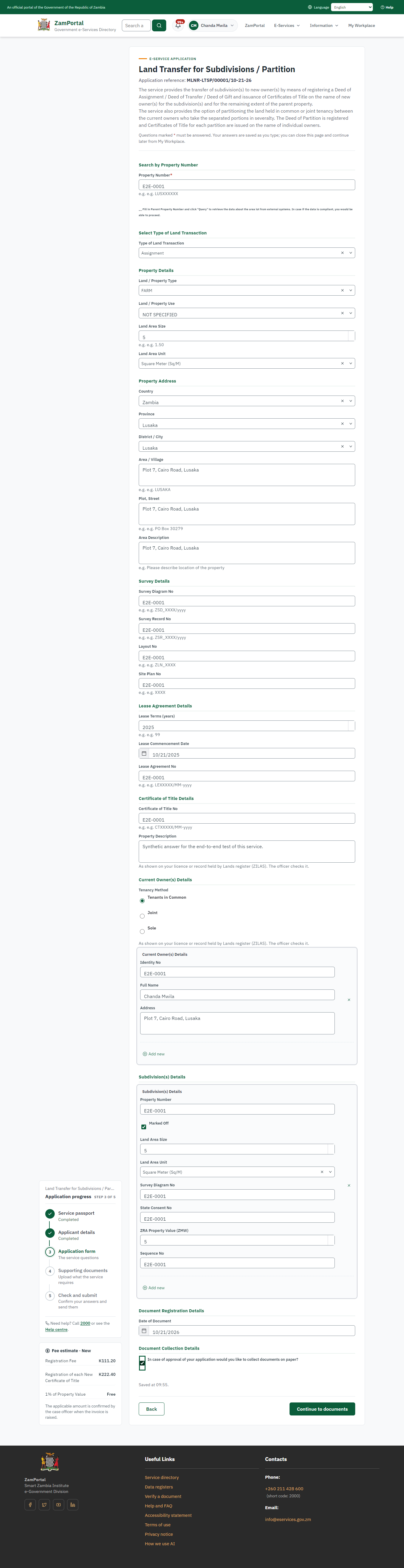Viewport: 404px width, 1568px height.
Task: Click the ZamPortal coat of arms logo in header
Action: (44, 25)
